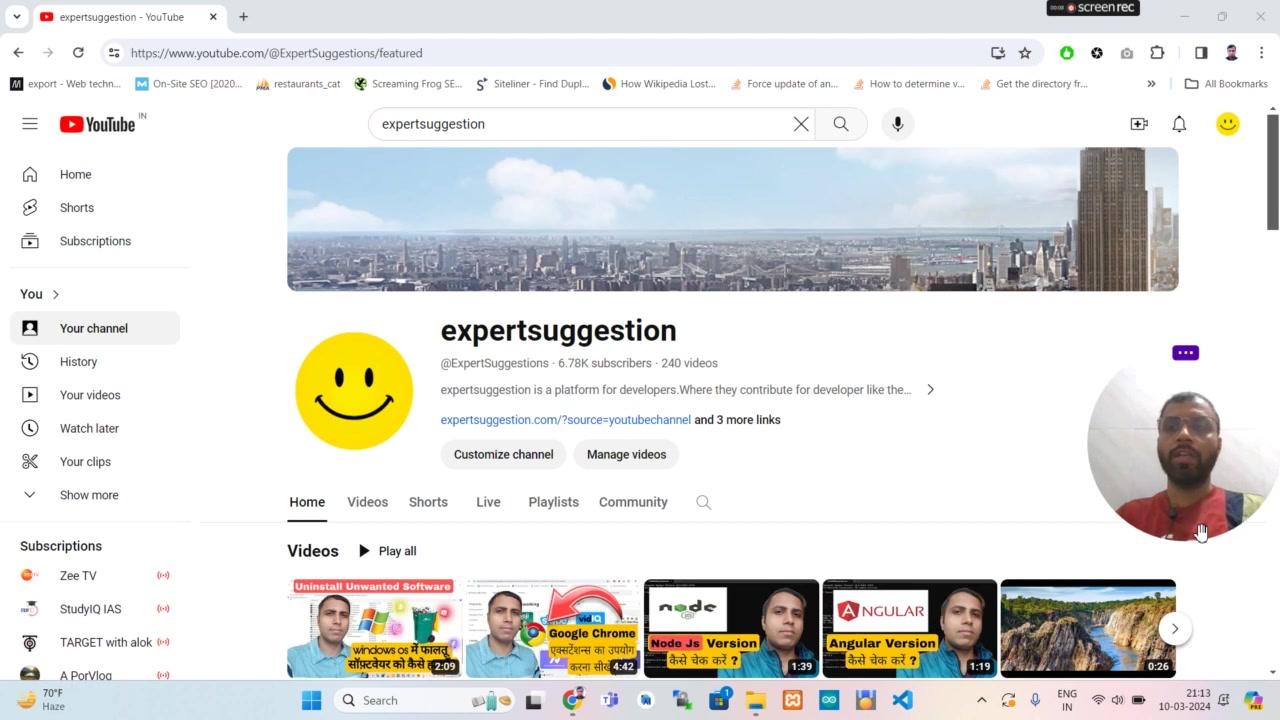The width and height of the screenshot is (1280, 720).
Task: Select Your channel in the sidebar
Action: tap(95, 328)
